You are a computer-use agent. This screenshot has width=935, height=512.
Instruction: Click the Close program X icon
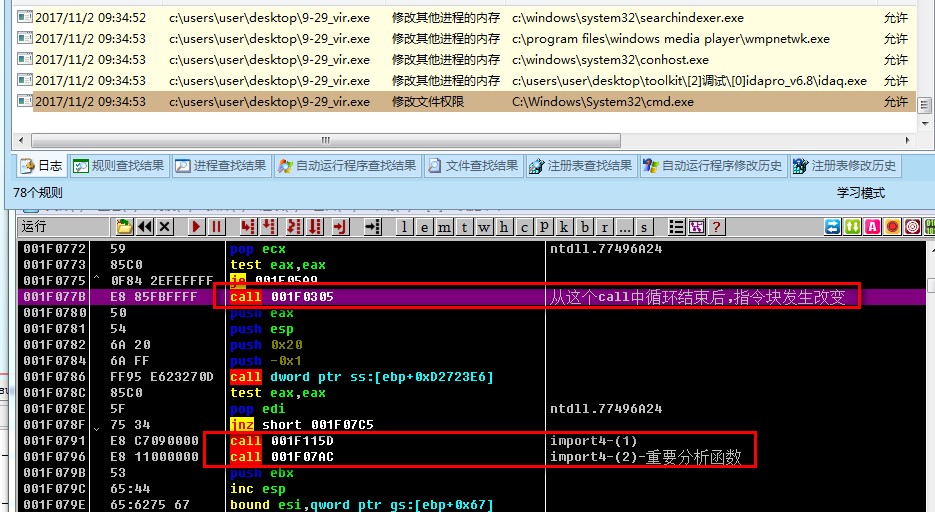165,227
